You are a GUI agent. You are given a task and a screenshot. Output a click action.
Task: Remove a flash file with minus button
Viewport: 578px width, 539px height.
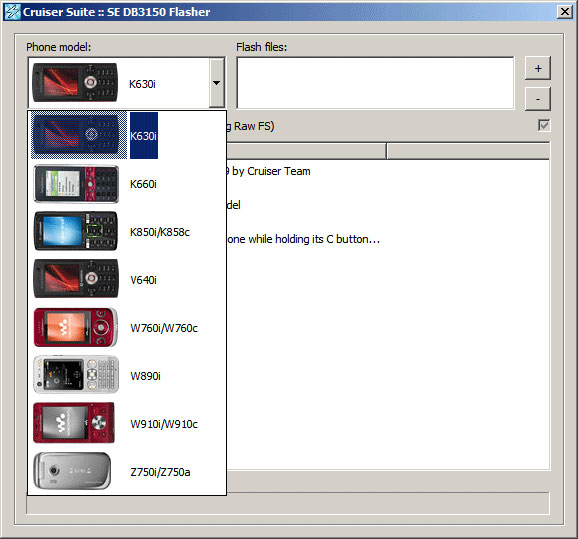point(537,99)
